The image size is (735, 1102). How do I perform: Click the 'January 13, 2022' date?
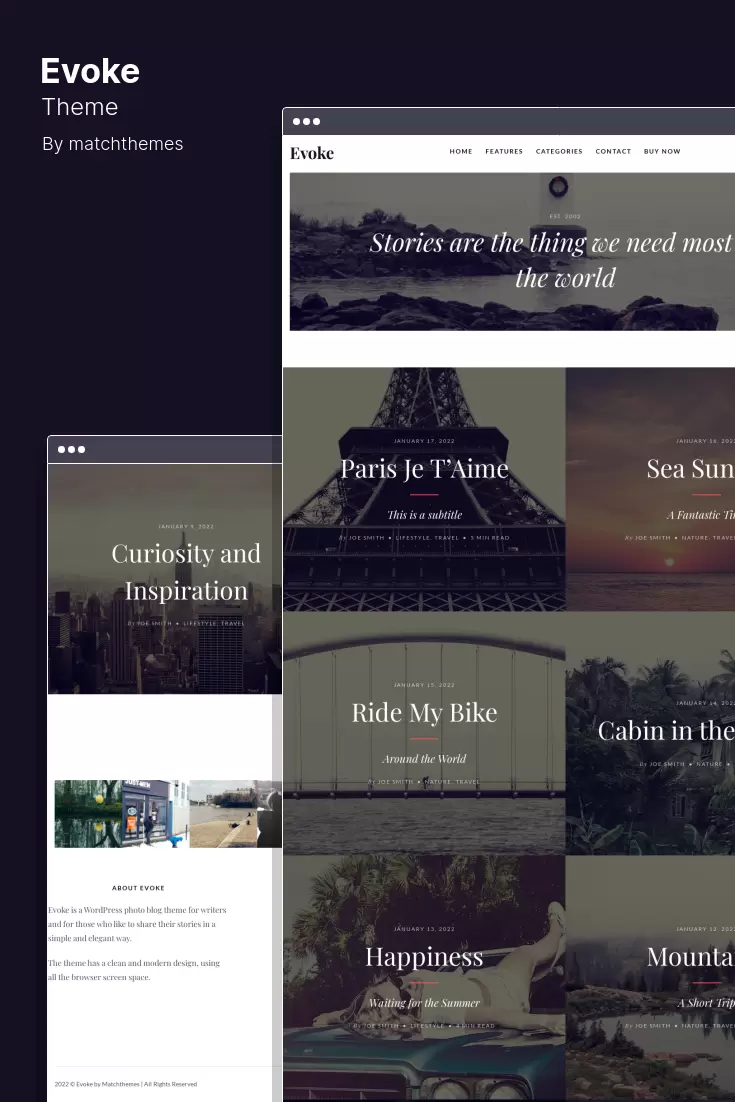(424, 929)
